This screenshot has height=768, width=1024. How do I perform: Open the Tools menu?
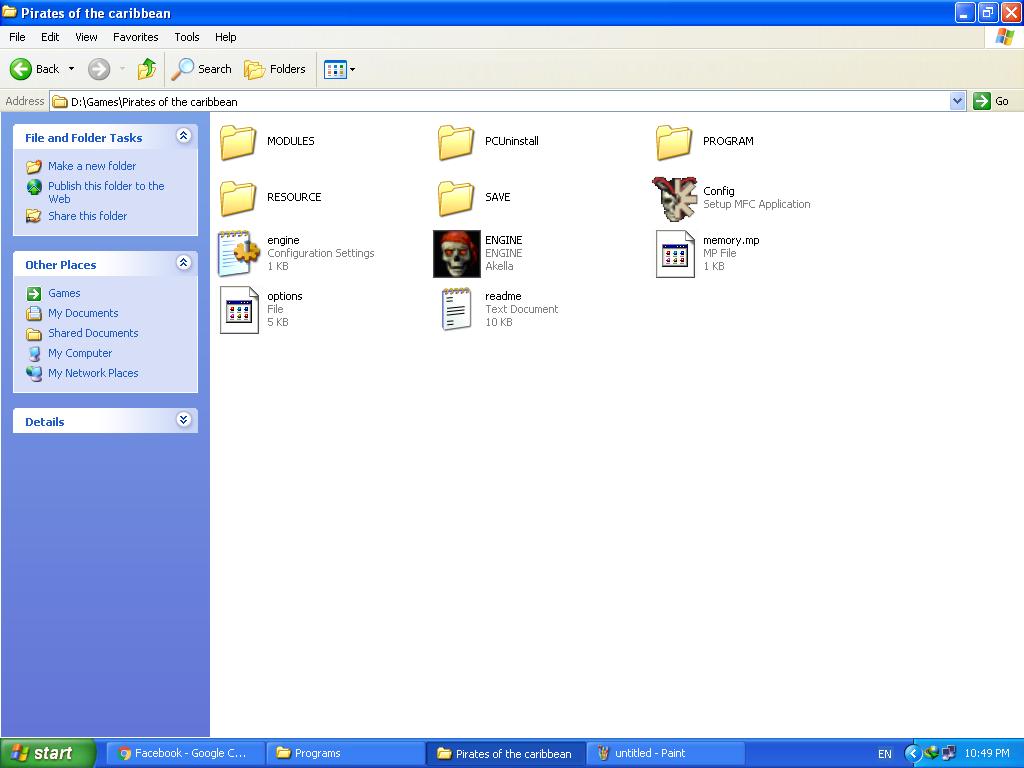pyautogui.click(x=187, y=37)
